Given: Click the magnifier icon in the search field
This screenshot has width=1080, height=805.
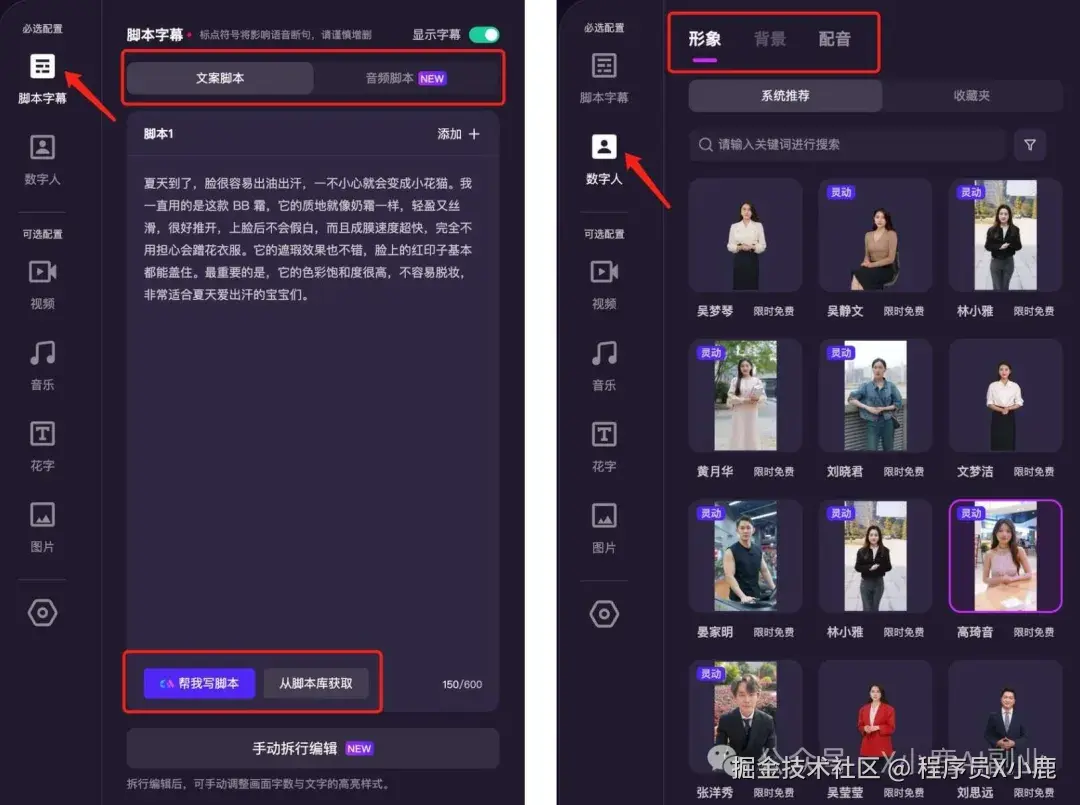Looking at the screenshot, I should pyautogui.click(x=706, y=145).
